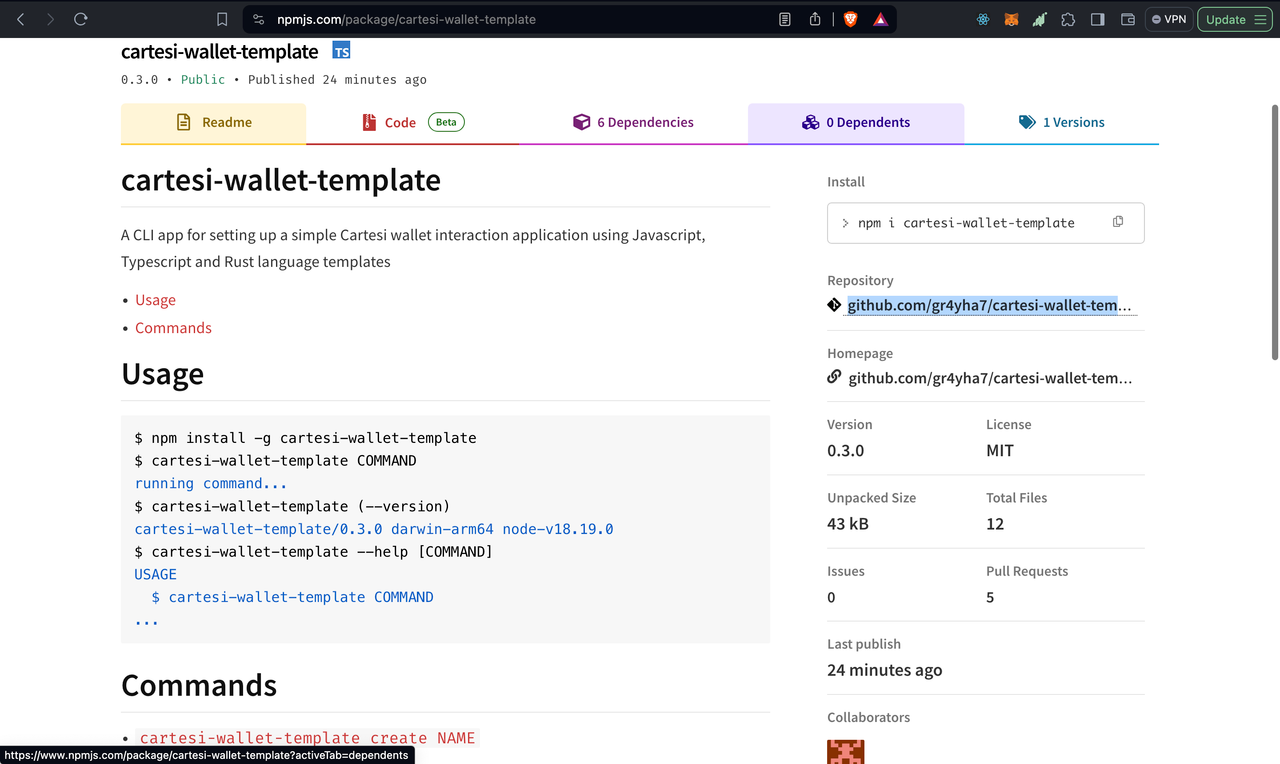Open the React DevTools extension icon

[983, 19]
